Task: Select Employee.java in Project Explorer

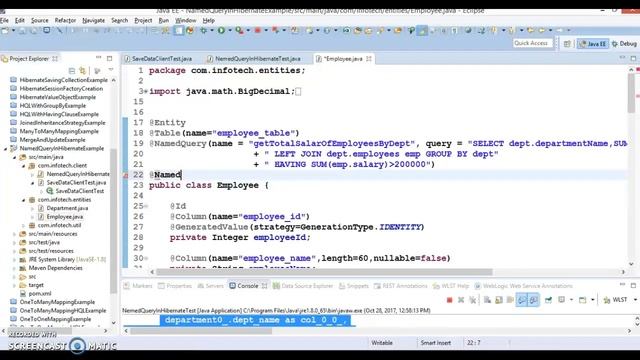Action: coord(64,217)
